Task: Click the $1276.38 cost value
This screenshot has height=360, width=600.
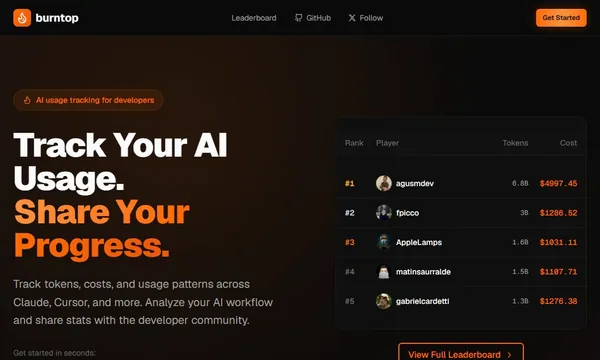Action: coord(558,301)
